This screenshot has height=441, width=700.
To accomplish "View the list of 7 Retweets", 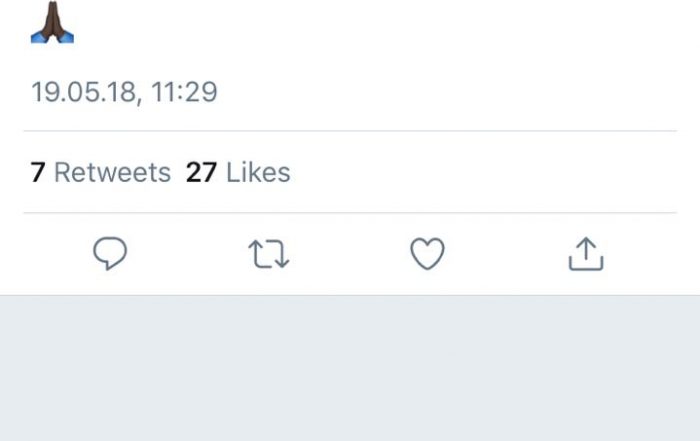I will tap(101, 172).
